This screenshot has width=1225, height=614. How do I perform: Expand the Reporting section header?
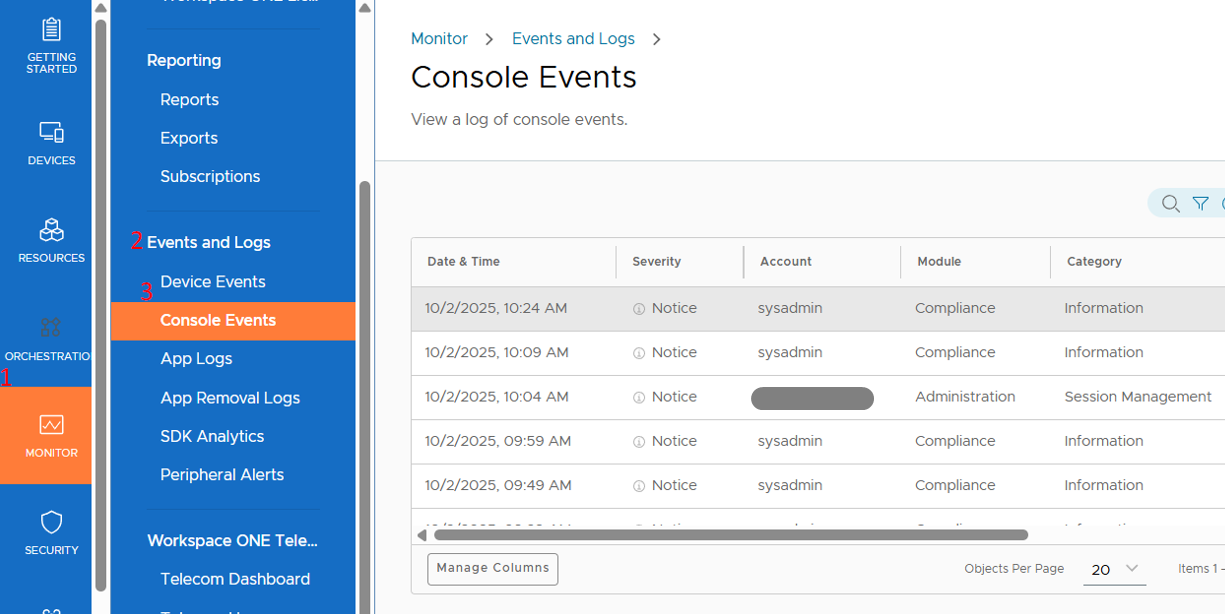pyautogui.click(x=184, y=60)
